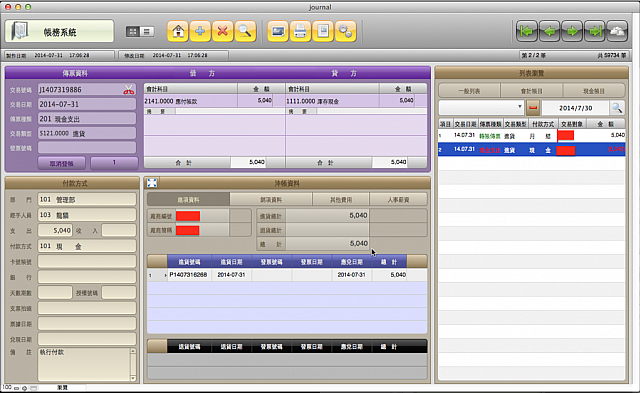Open the page preview toolbar icon
Viewport: 640px width, 393px height.
coord(323,31)
